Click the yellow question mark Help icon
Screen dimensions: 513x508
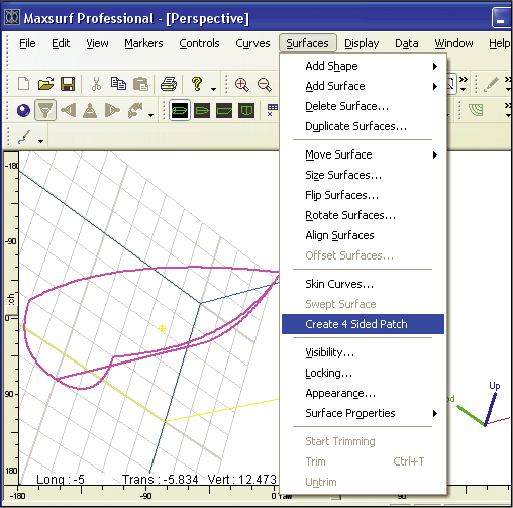(197, 84)
